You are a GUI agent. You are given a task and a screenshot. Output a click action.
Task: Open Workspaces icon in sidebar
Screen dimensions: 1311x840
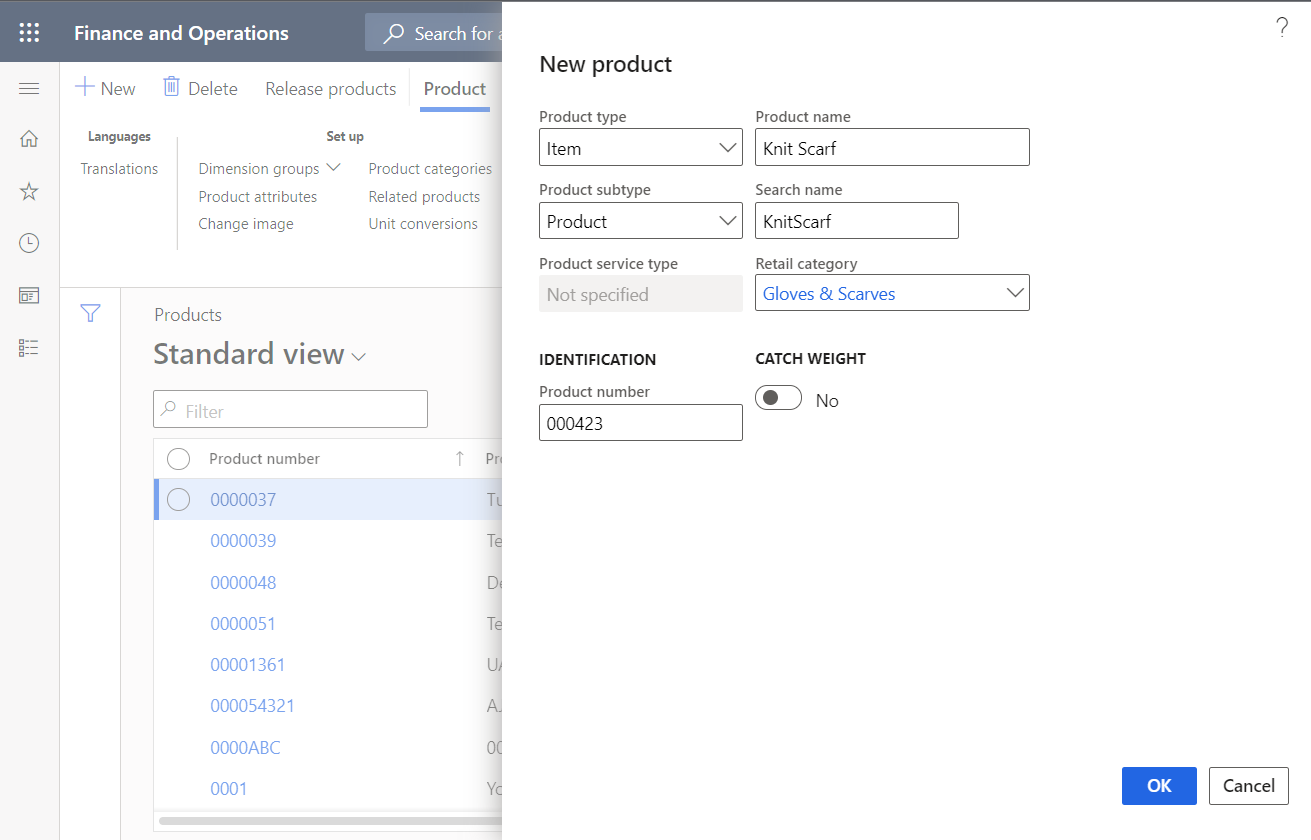coord(29,295)
